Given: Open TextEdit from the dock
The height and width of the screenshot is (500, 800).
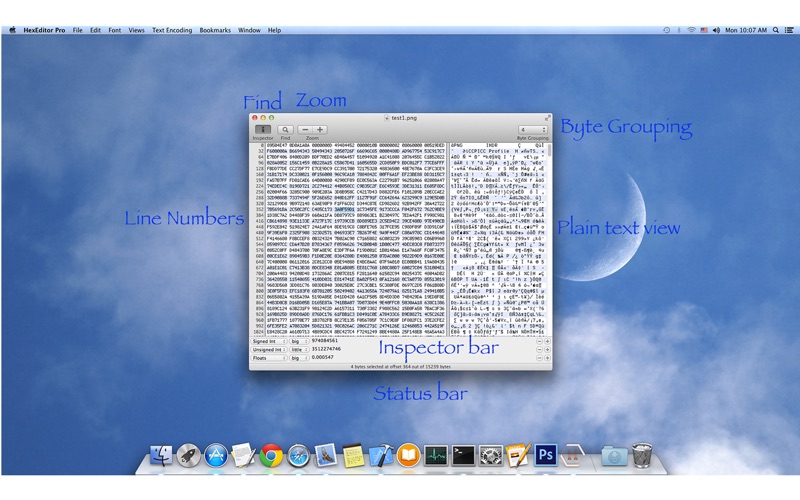Looking at the screenshot, I should coord(243,455).
